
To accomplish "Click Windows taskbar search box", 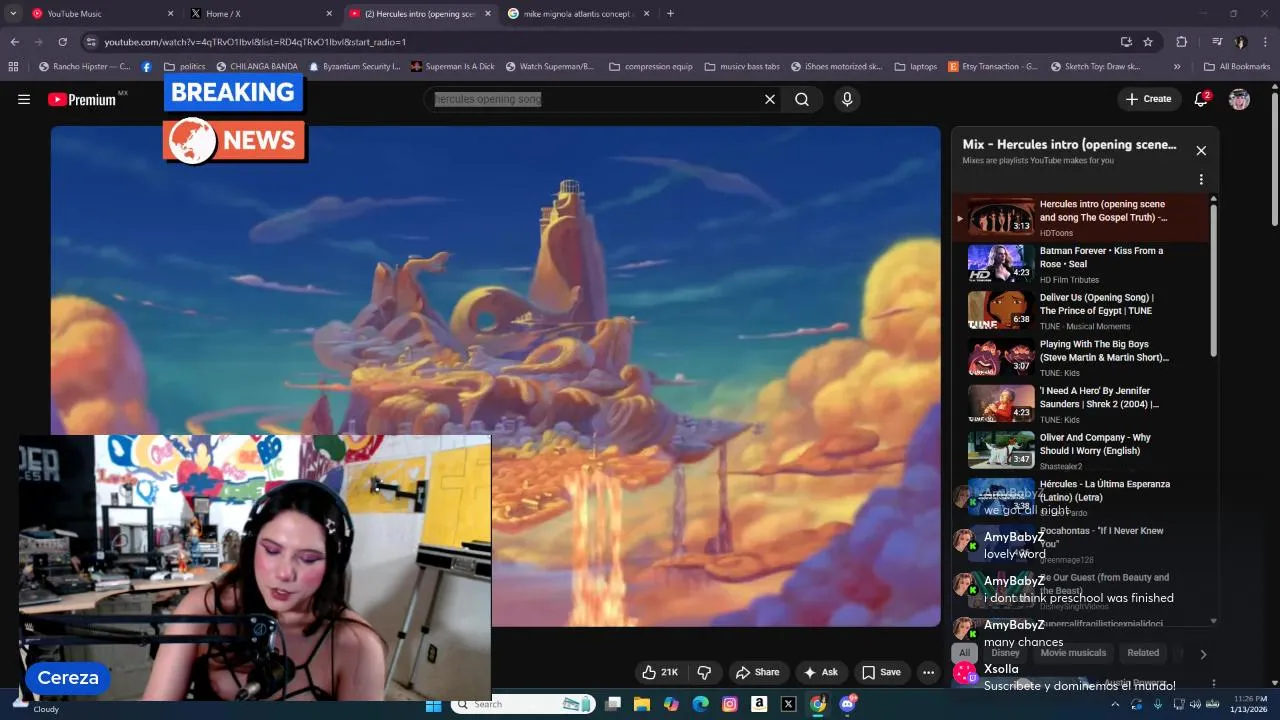I will [524, 704].
